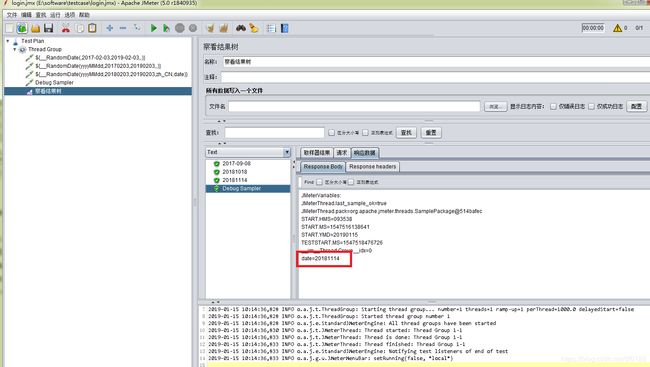Open the first menu bar item
Screen dimensions: 650x367
(x=12, y=15)
